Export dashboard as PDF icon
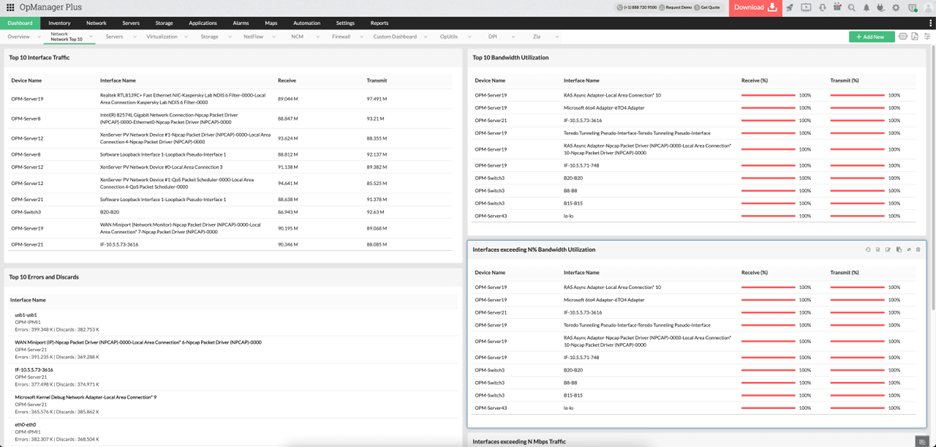Image resolution: width=936 pixels, height=447 pixels. coord(914,37)
